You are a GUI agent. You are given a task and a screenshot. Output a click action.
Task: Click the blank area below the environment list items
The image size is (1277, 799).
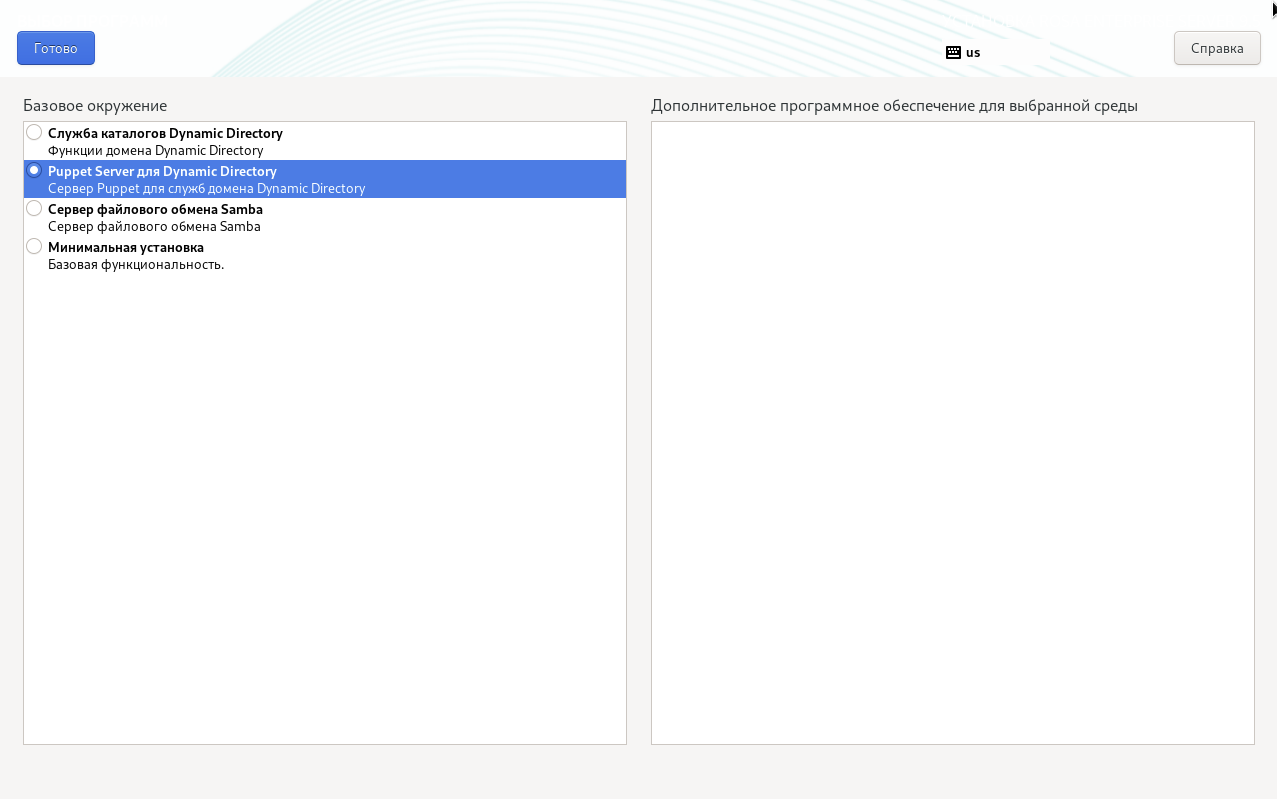point(324,500)
